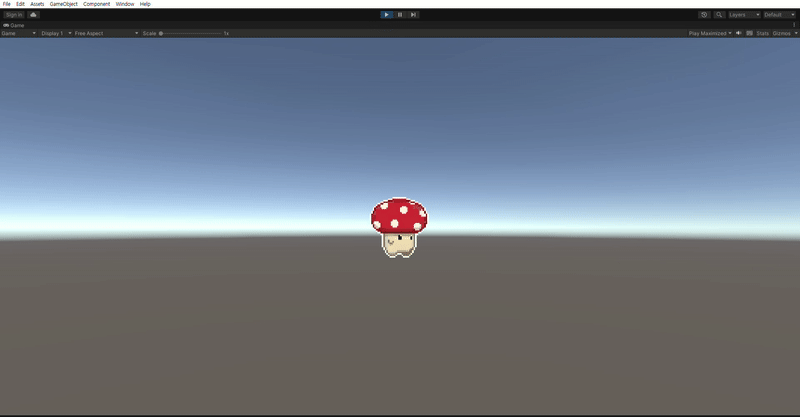Viewport: 800px width, 417px height.
Task: Open the Assets menu
Action: 37,4
